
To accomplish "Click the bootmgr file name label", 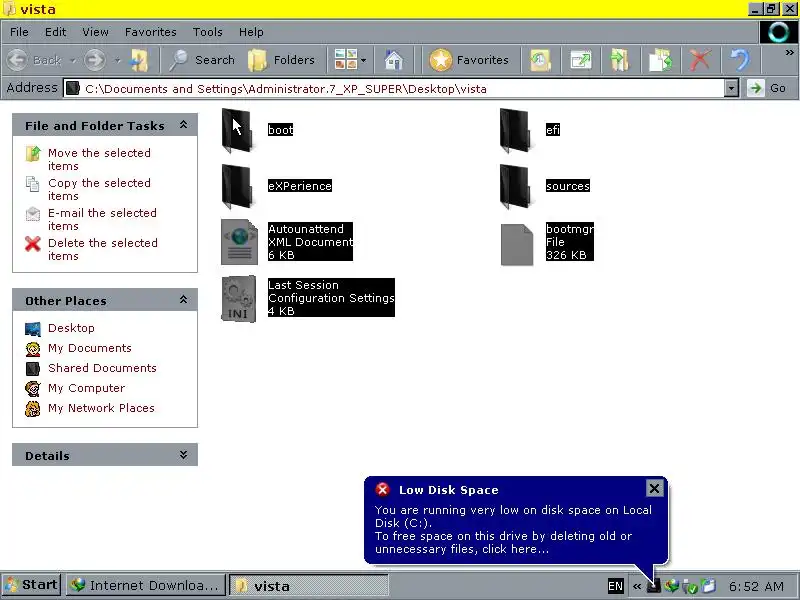I will pos(569,229).
